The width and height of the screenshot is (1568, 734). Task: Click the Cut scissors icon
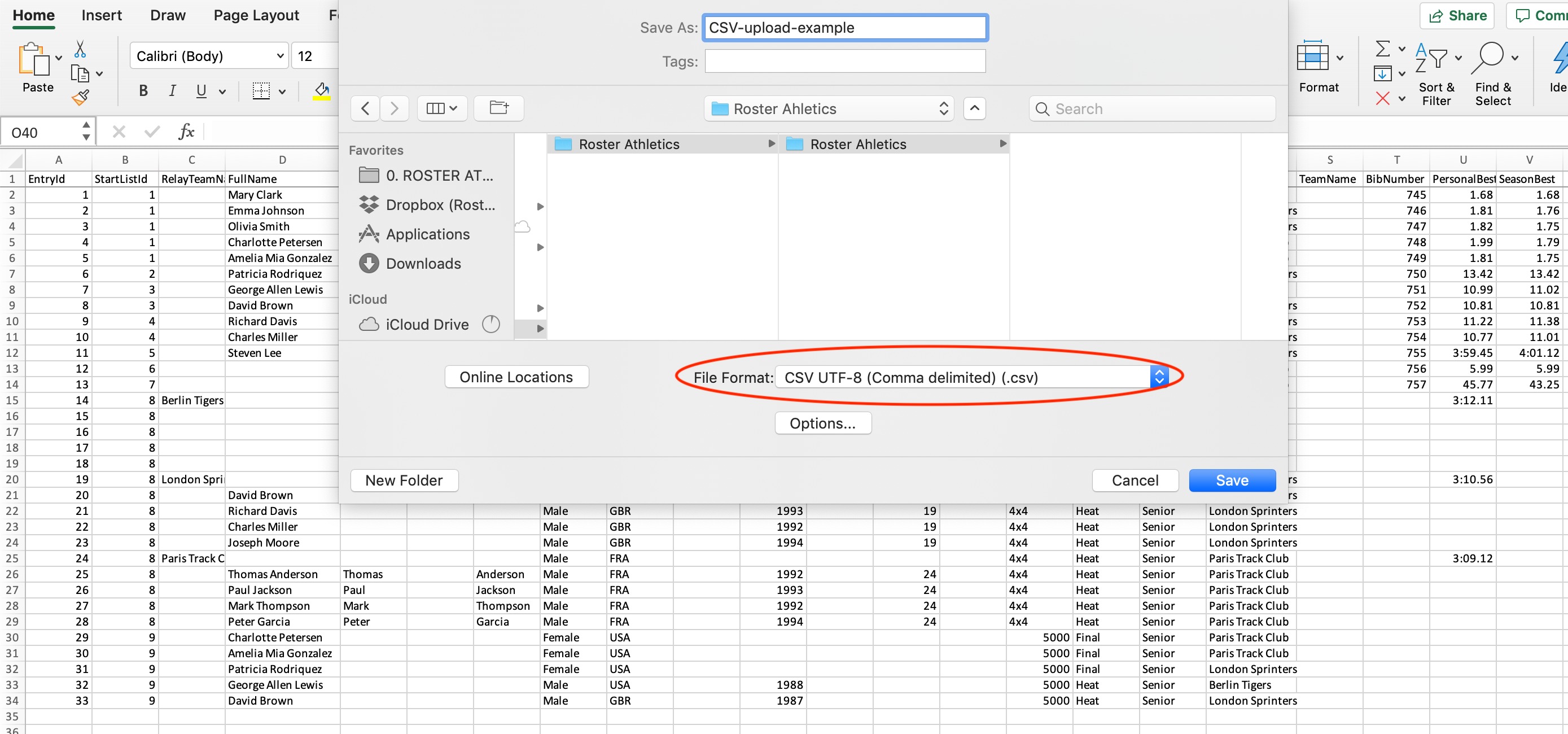[80, 49]
